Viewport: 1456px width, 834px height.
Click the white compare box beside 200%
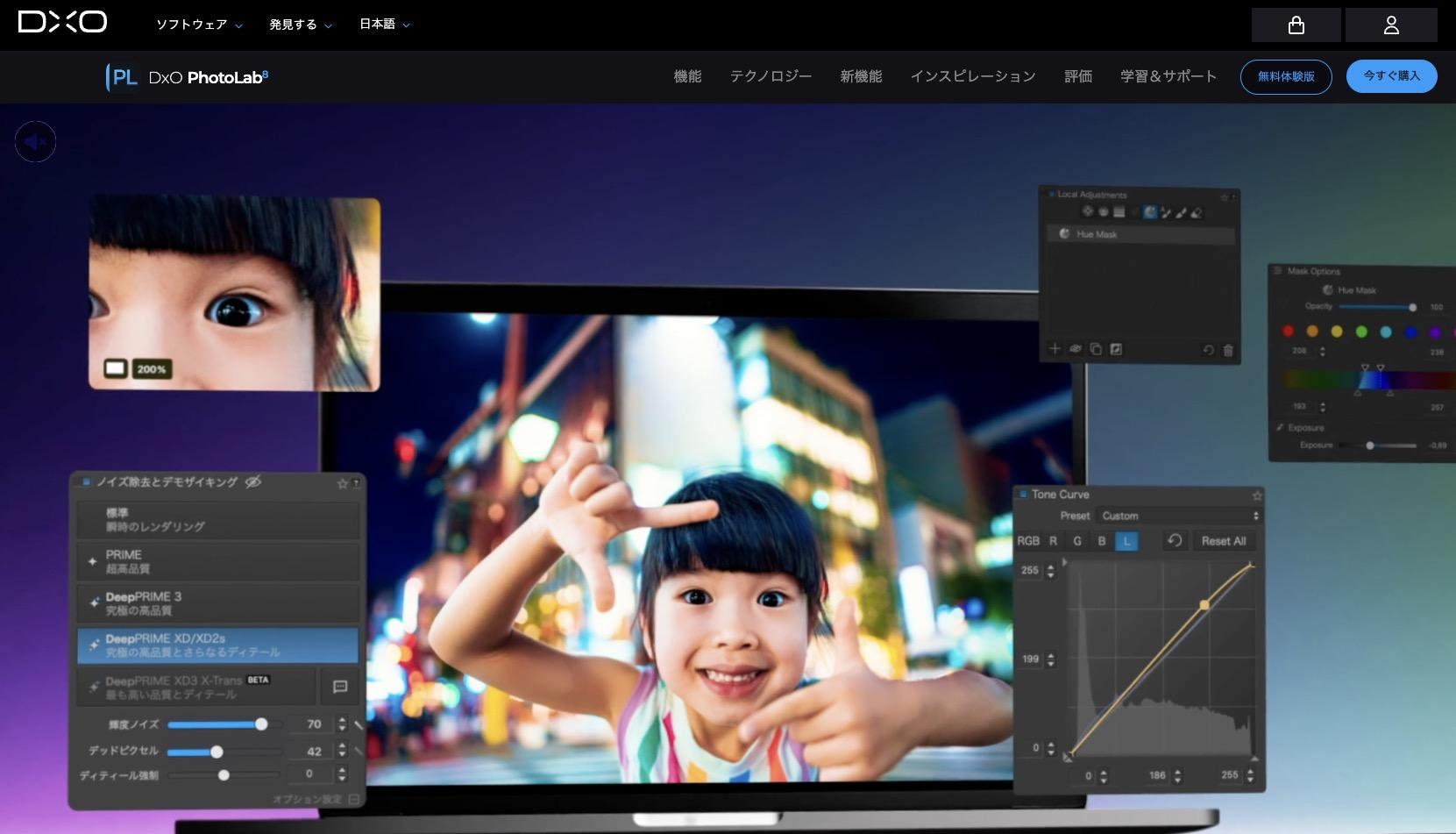pyautogui.click(x=116, y=368)
